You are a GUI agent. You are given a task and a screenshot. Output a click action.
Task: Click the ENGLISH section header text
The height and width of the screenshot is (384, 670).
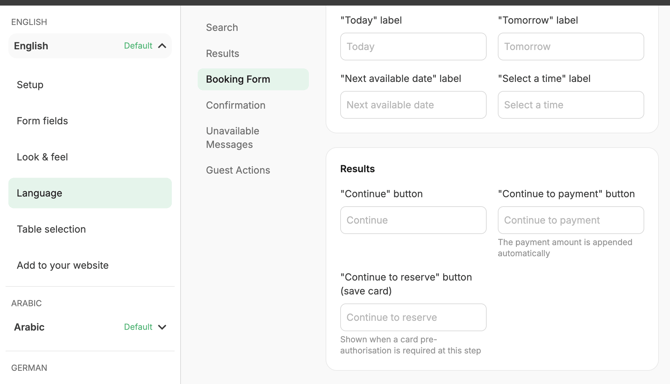pyautogui.click(x=29, y=22)
